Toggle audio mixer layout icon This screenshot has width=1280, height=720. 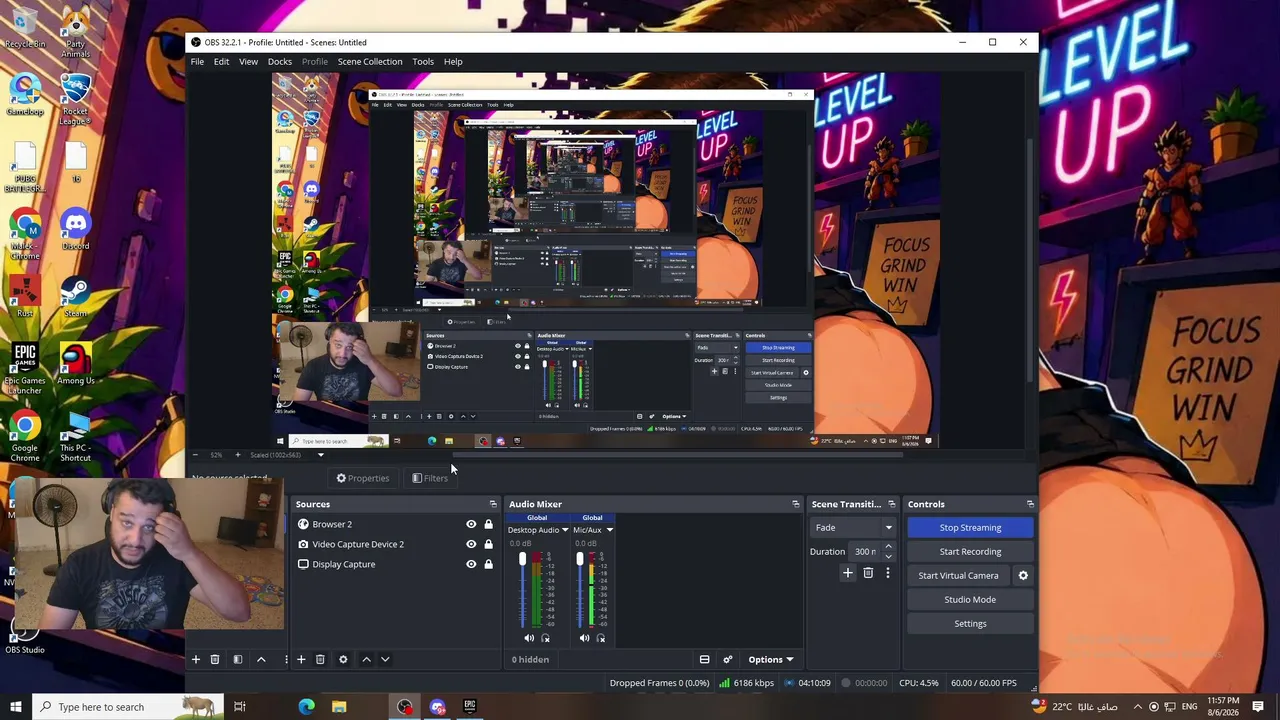click(x=704, y=659)
